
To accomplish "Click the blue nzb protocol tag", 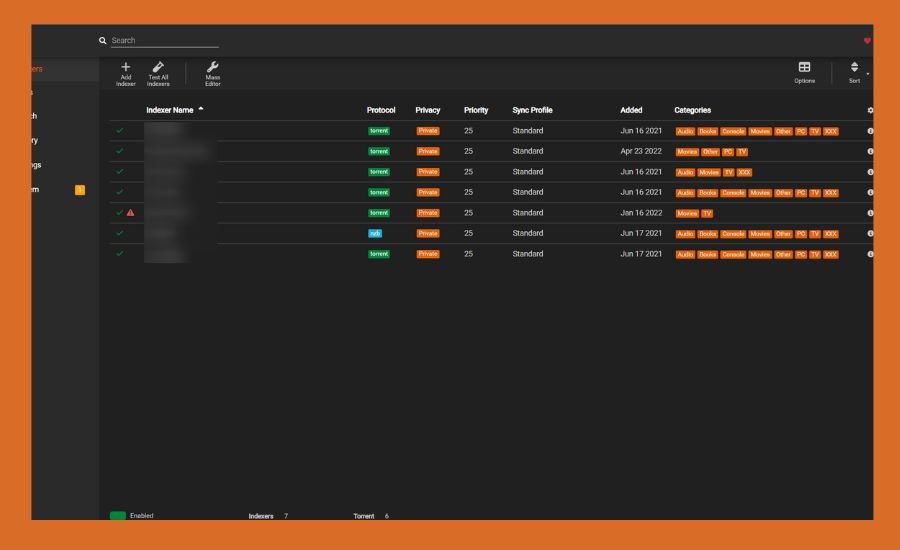I will pyautogui.click(x=375, y=234).
